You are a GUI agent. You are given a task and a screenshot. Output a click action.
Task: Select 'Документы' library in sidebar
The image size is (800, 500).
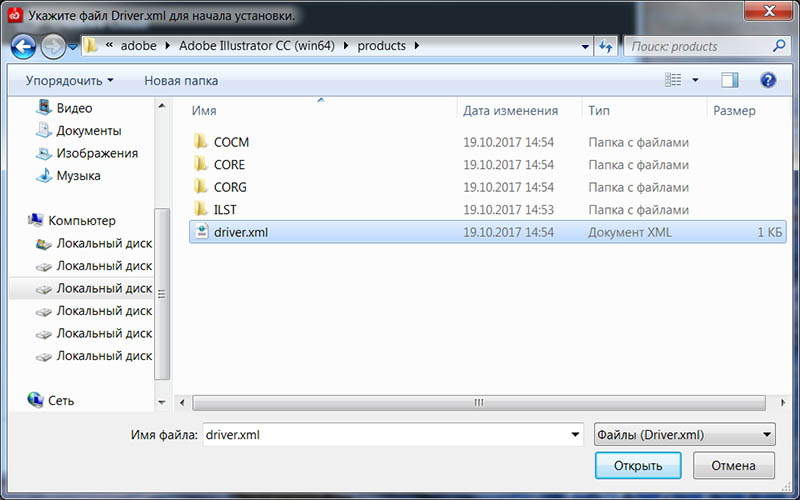(x=89, y=131)
